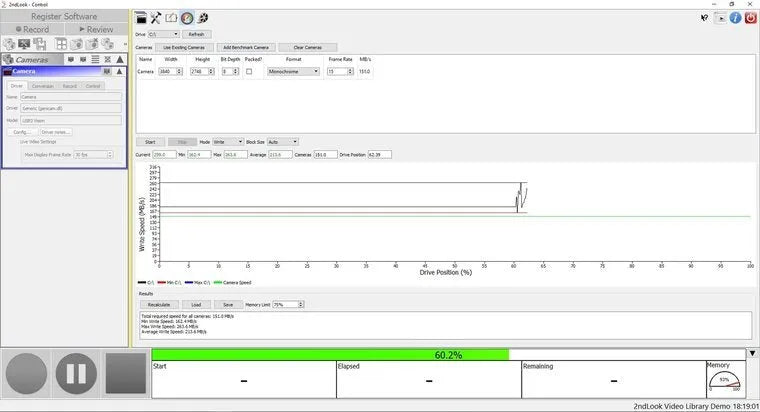Open the clapperboard recording icon
Image resolution: width=760 pixels, height=412 pixels.
[141, 17]
